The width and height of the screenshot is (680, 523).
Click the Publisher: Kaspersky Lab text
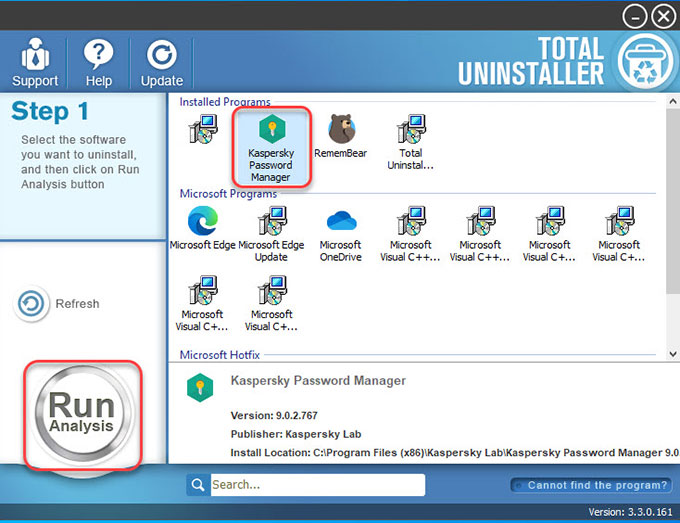tap(296, 434)
